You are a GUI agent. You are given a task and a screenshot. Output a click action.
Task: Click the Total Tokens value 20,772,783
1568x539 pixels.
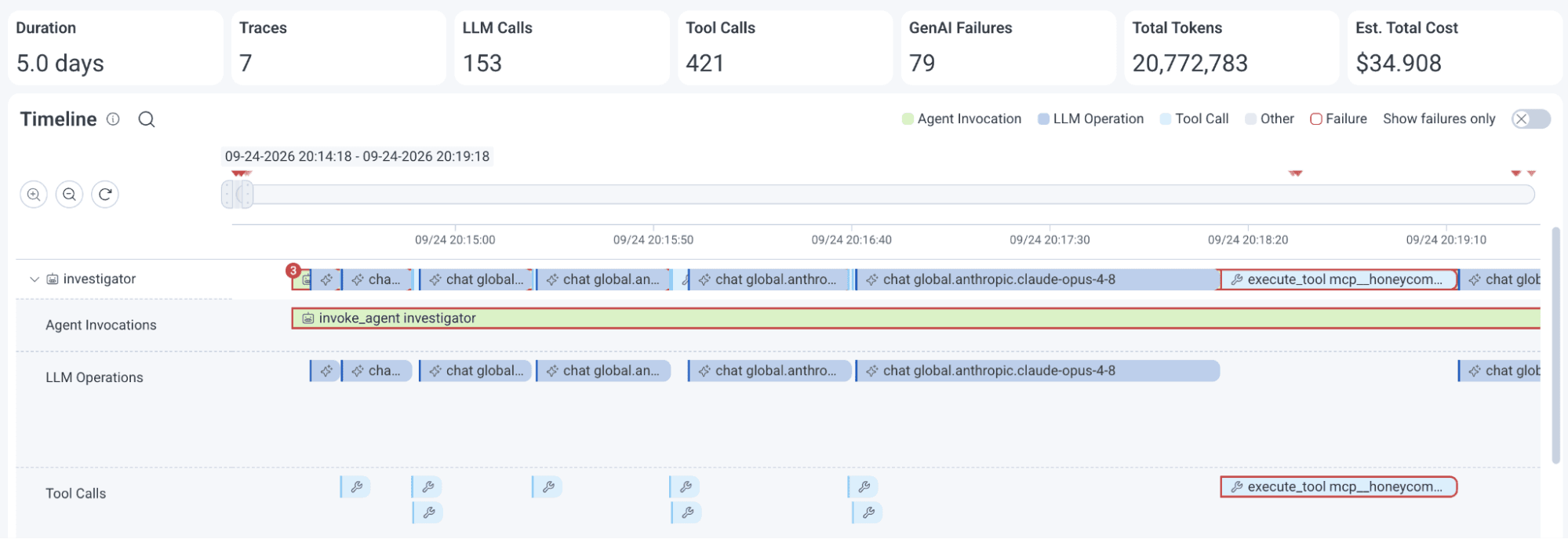click(1190, 64)
